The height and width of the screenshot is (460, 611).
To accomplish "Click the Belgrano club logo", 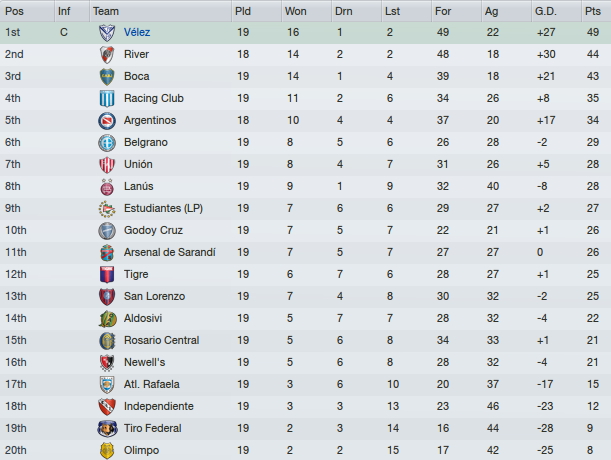I will pos(107,143).
